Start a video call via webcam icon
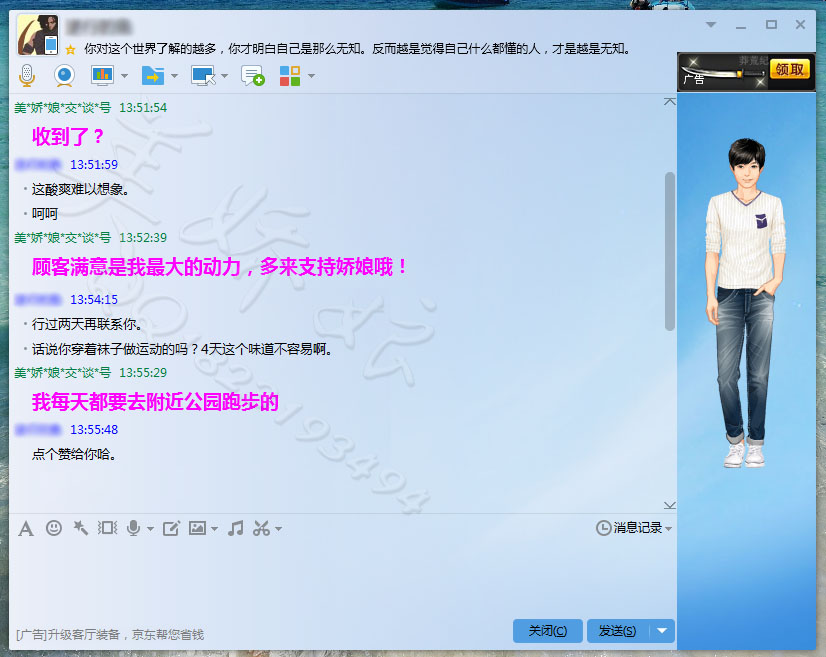The height and width of the screenshot is (657, 826). click(x=64, y=75)
